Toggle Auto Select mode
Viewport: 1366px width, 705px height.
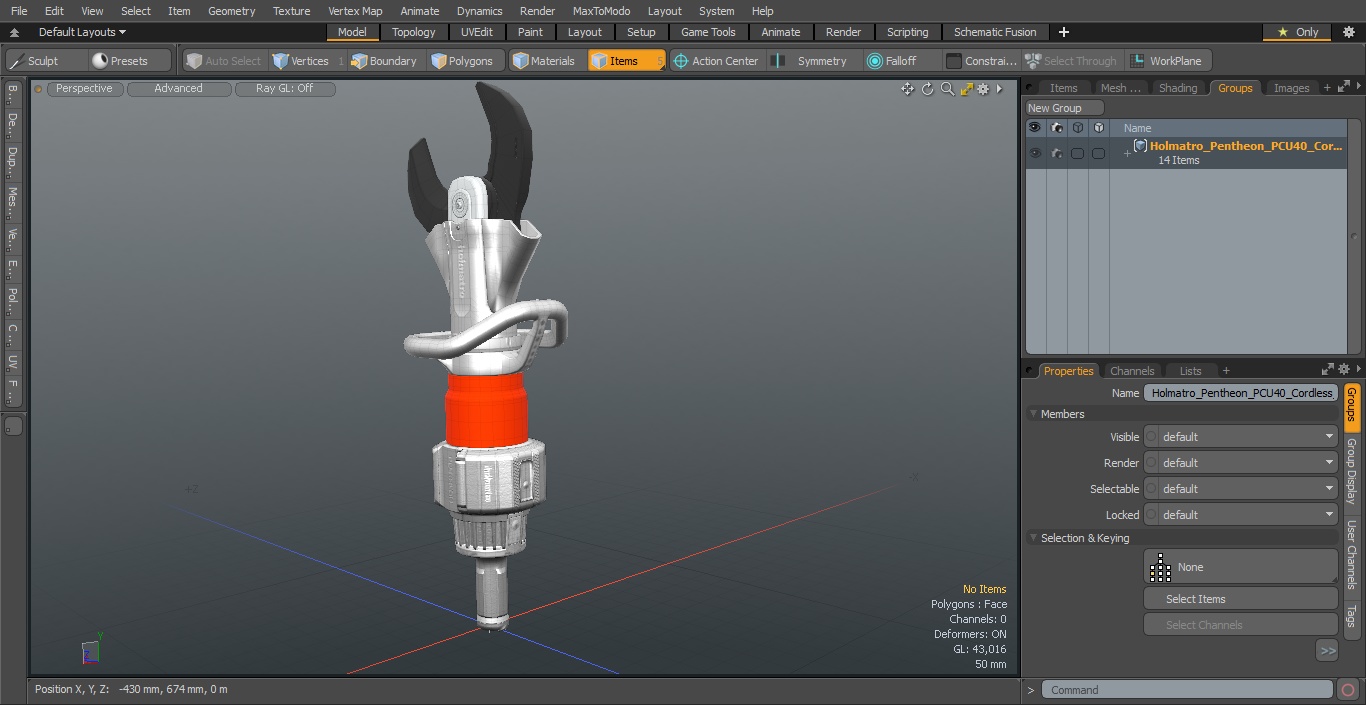click(x=223, y=61)
